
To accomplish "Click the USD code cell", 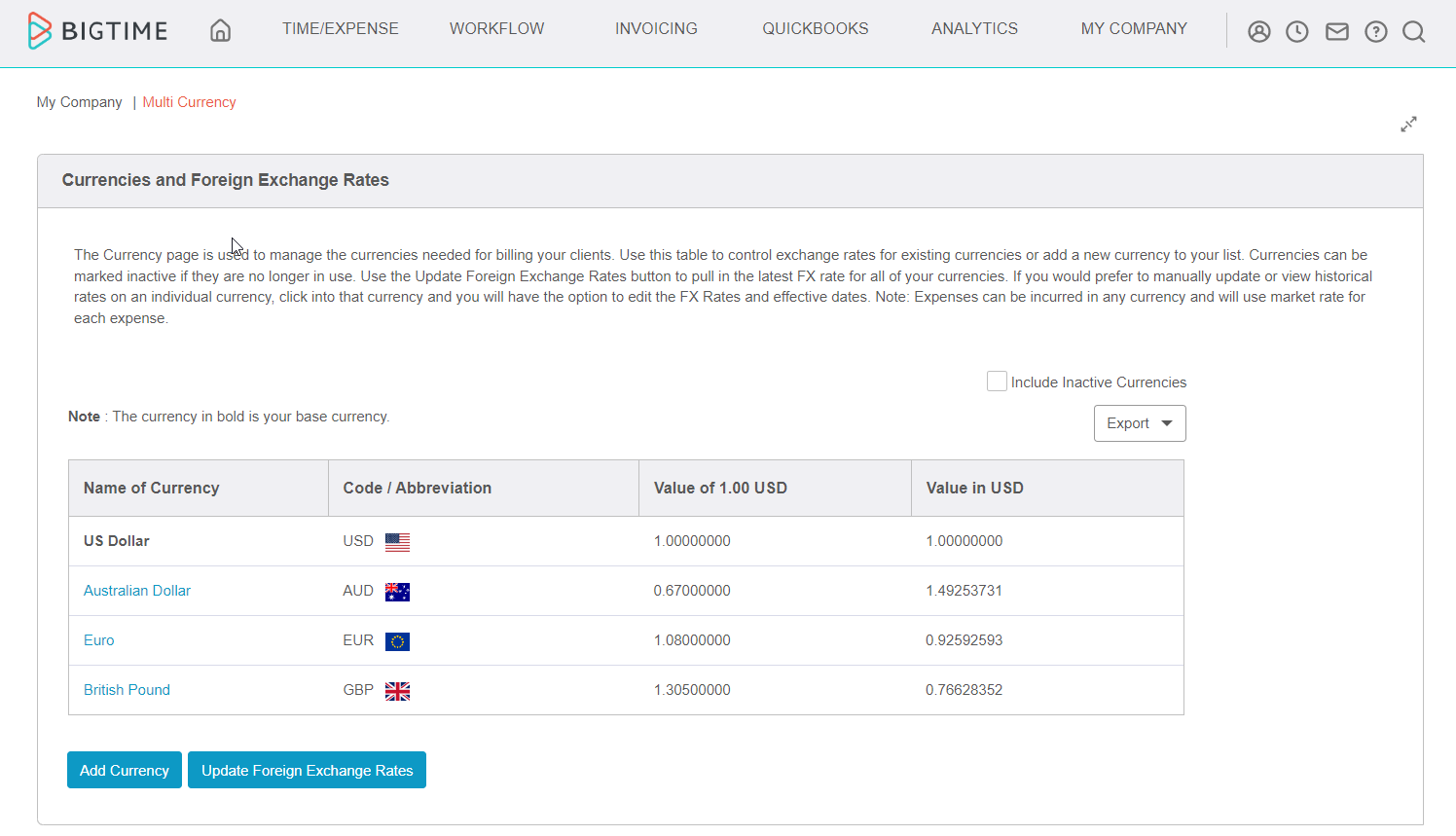I will 358,541.
